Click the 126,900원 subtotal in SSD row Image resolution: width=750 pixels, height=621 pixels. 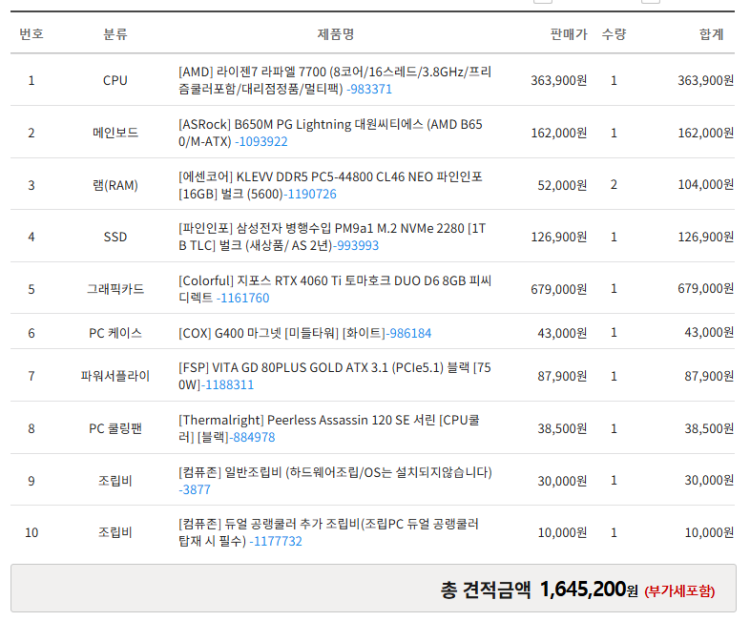tap(706, 237)
